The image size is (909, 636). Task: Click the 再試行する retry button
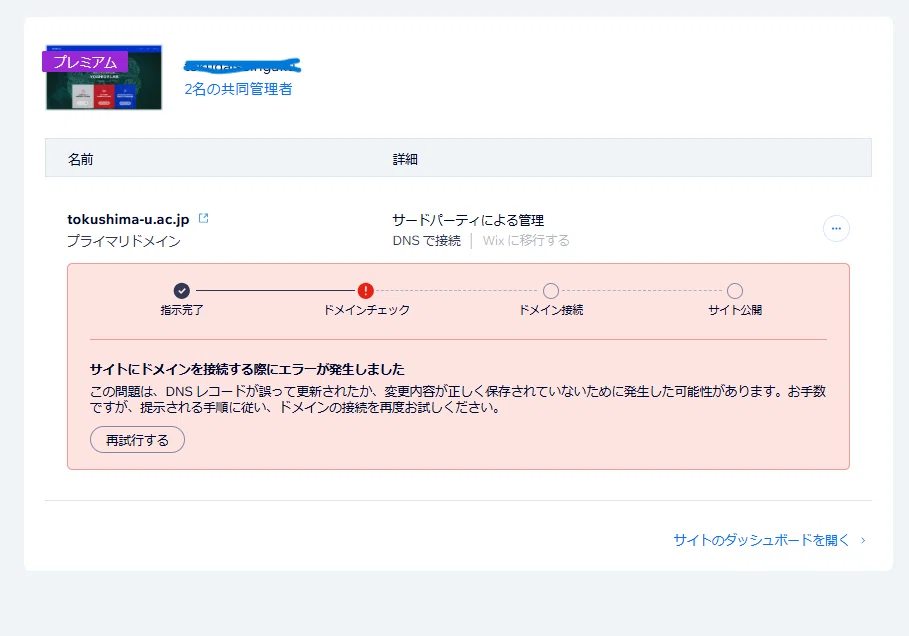(137, 440)
